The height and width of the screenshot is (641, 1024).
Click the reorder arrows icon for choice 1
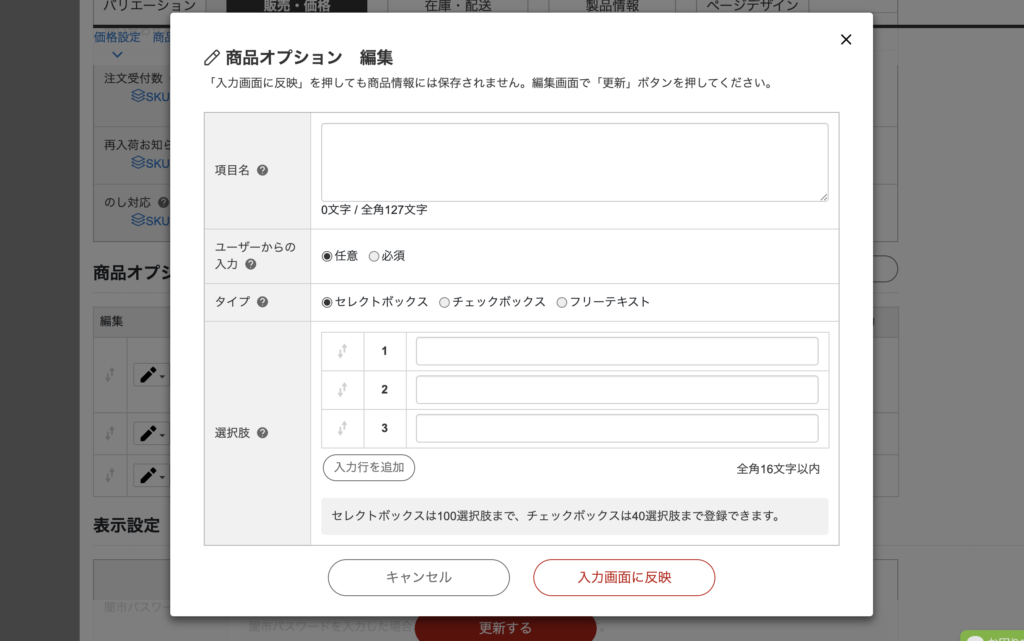tap(342, 351)
